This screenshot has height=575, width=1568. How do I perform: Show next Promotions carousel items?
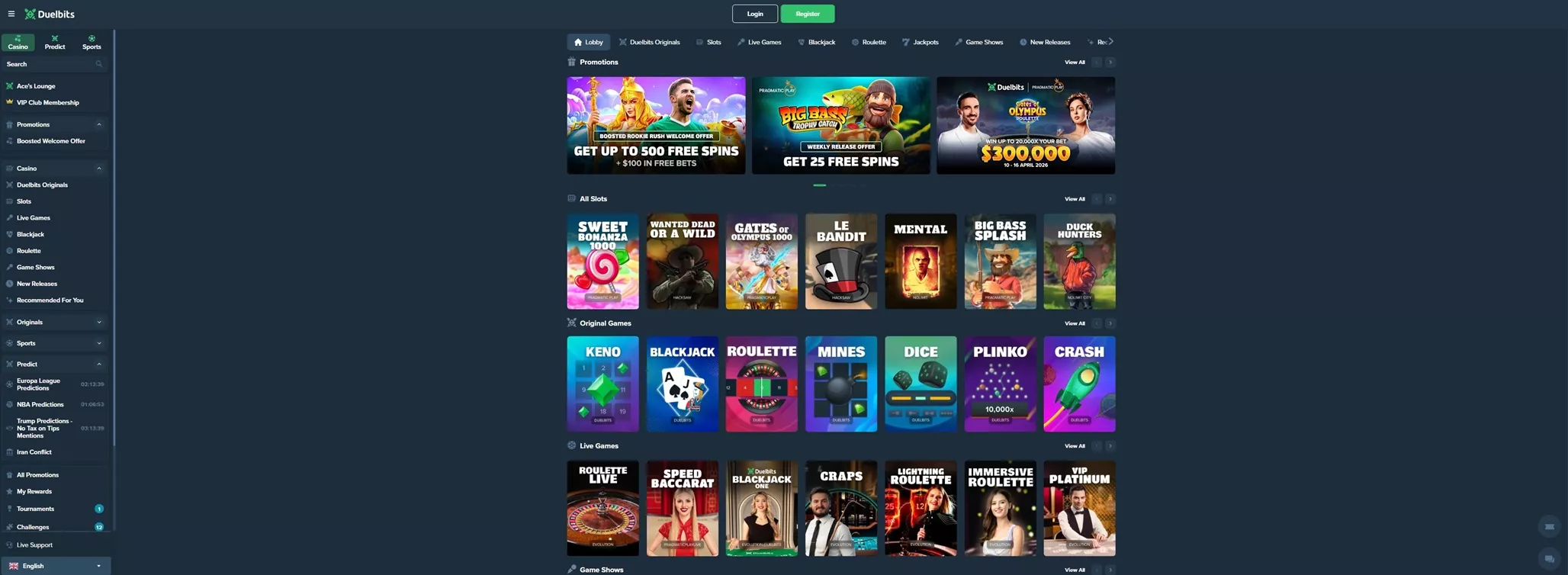[x=1110, y=63]
